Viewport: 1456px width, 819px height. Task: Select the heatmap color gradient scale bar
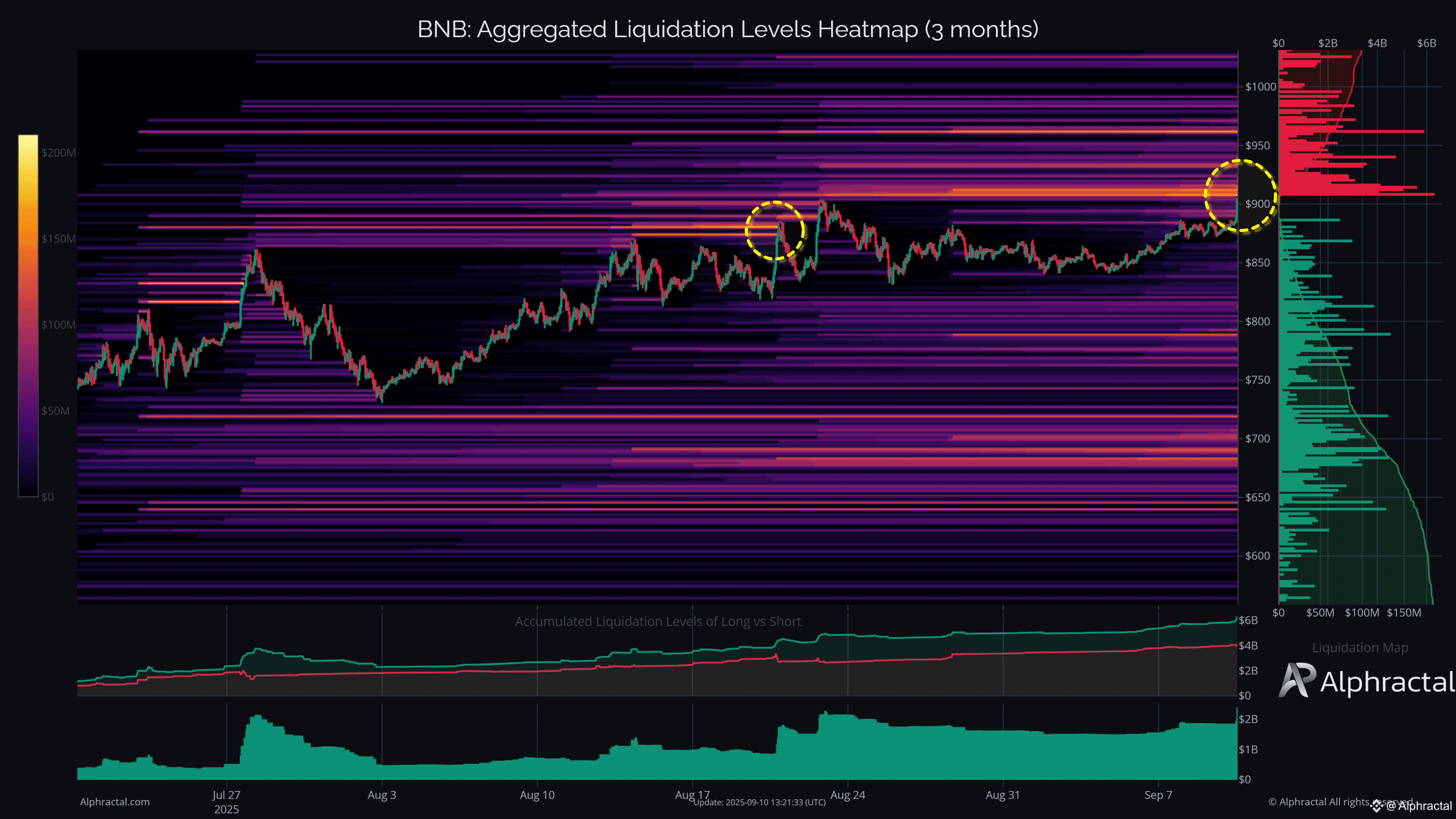tap(28, 315)
